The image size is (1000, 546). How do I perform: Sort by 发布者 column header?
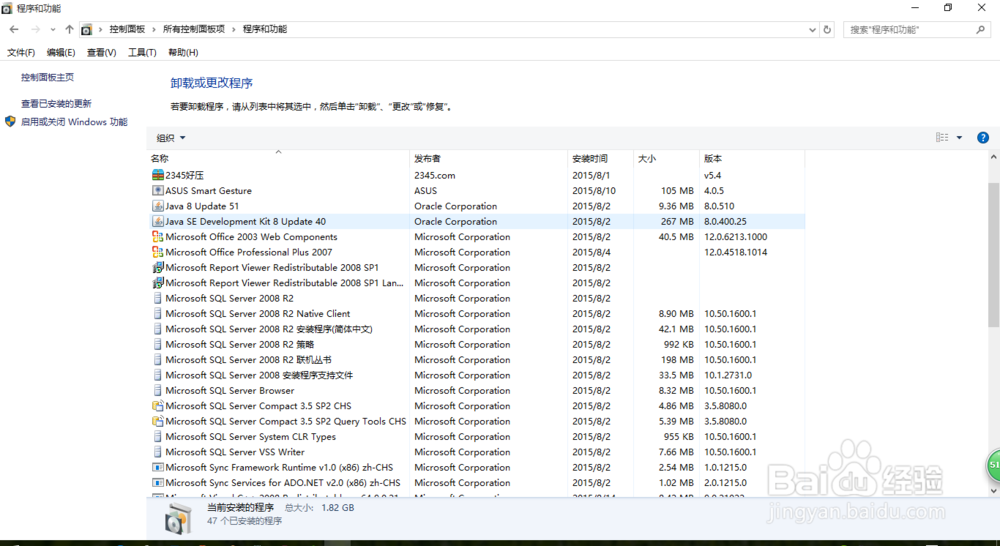pos(489,158)
